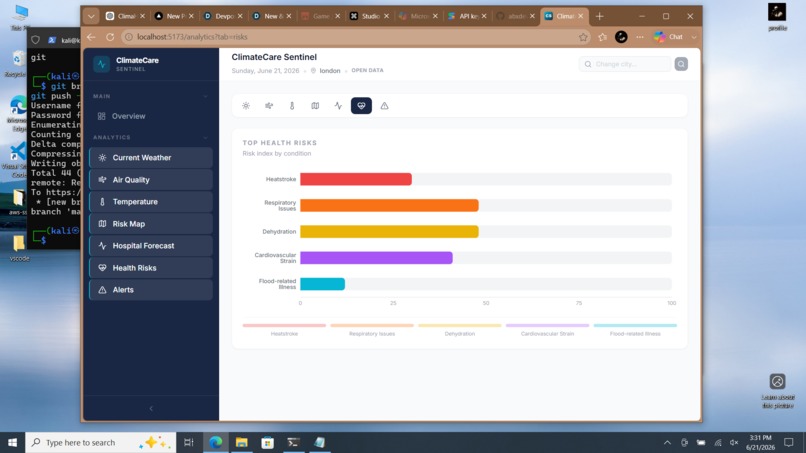Click the Flood-related Illness legend swatch
The height and width of the screenshot is (453, 806).
[635, 325]
